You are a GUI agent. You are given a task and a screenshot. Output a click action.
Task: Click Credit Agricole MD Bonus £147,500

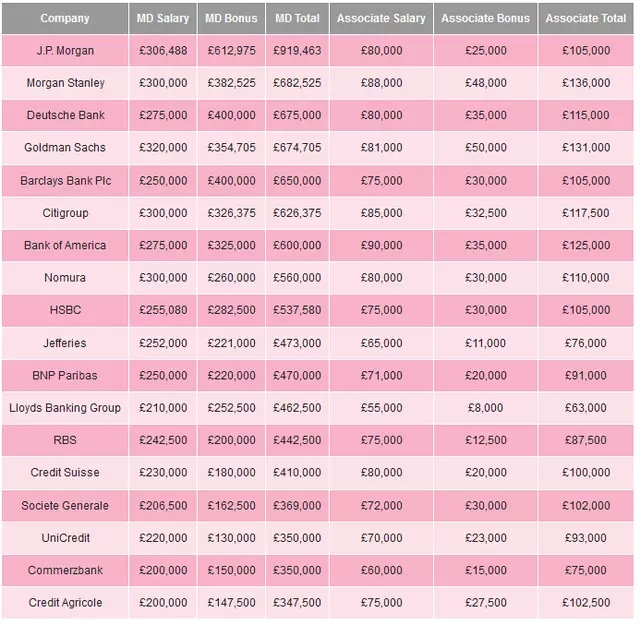click(x=231, y=602)
